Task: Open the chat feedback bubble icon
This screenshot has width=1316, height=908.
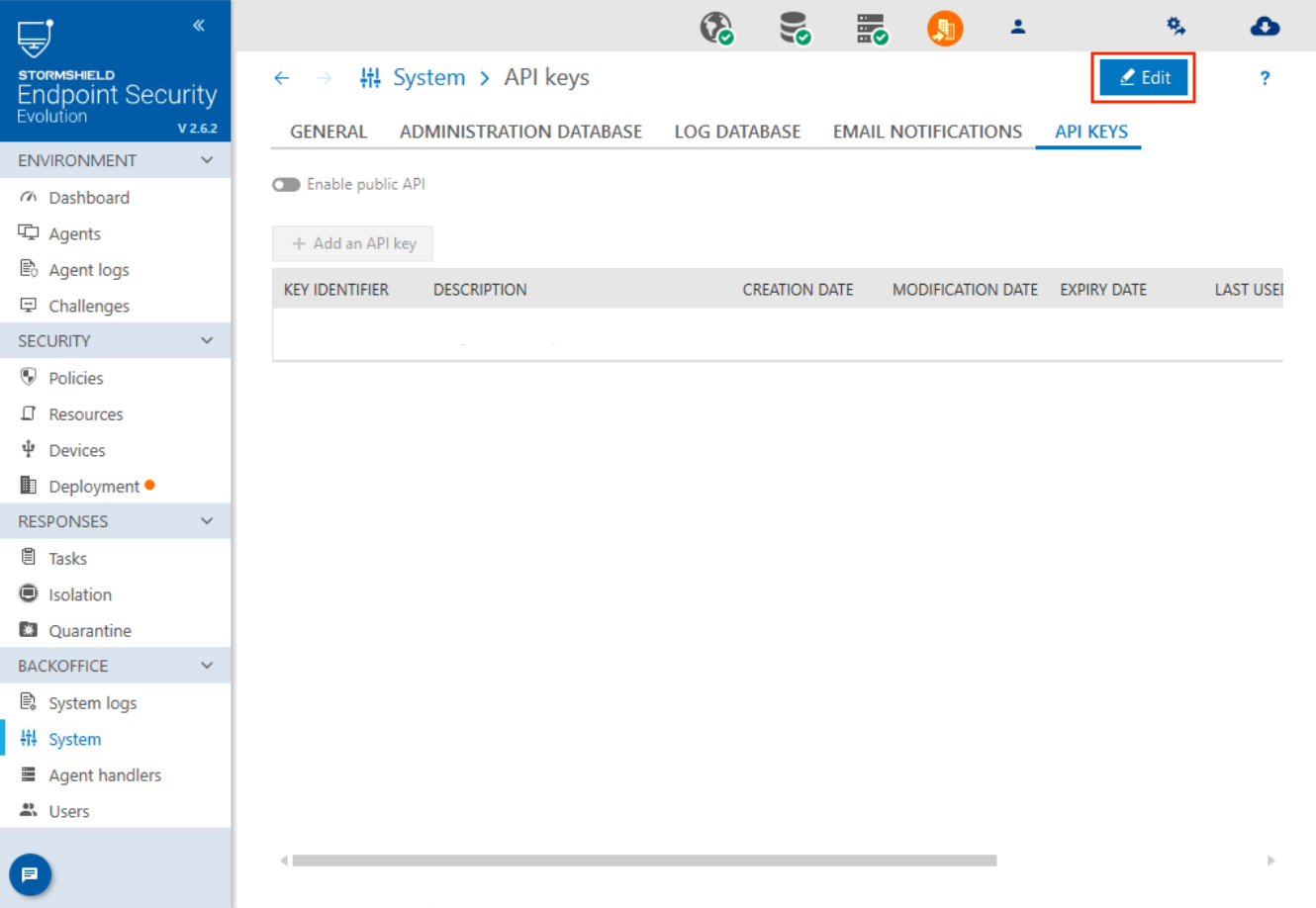Action: 30,874
